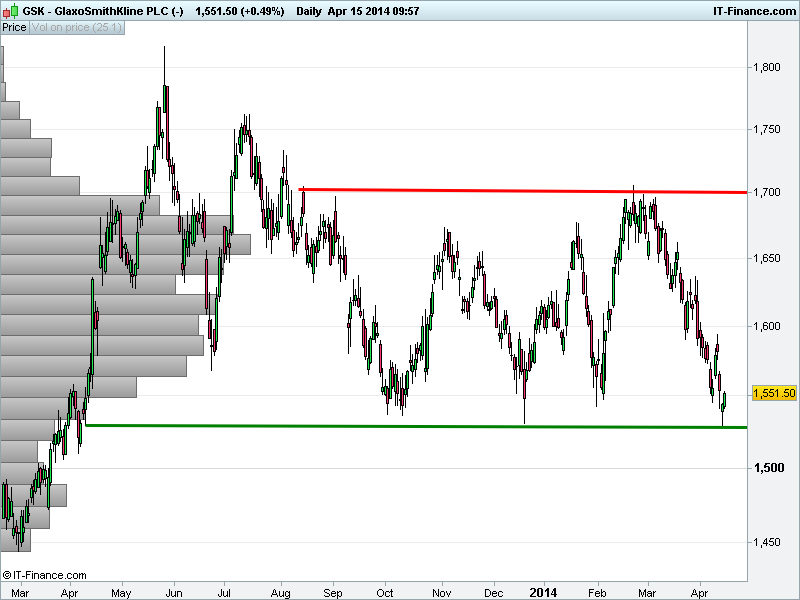Click the 1,500 price axis label
Screen dimensions: 800x600
[x=767, y=467]
